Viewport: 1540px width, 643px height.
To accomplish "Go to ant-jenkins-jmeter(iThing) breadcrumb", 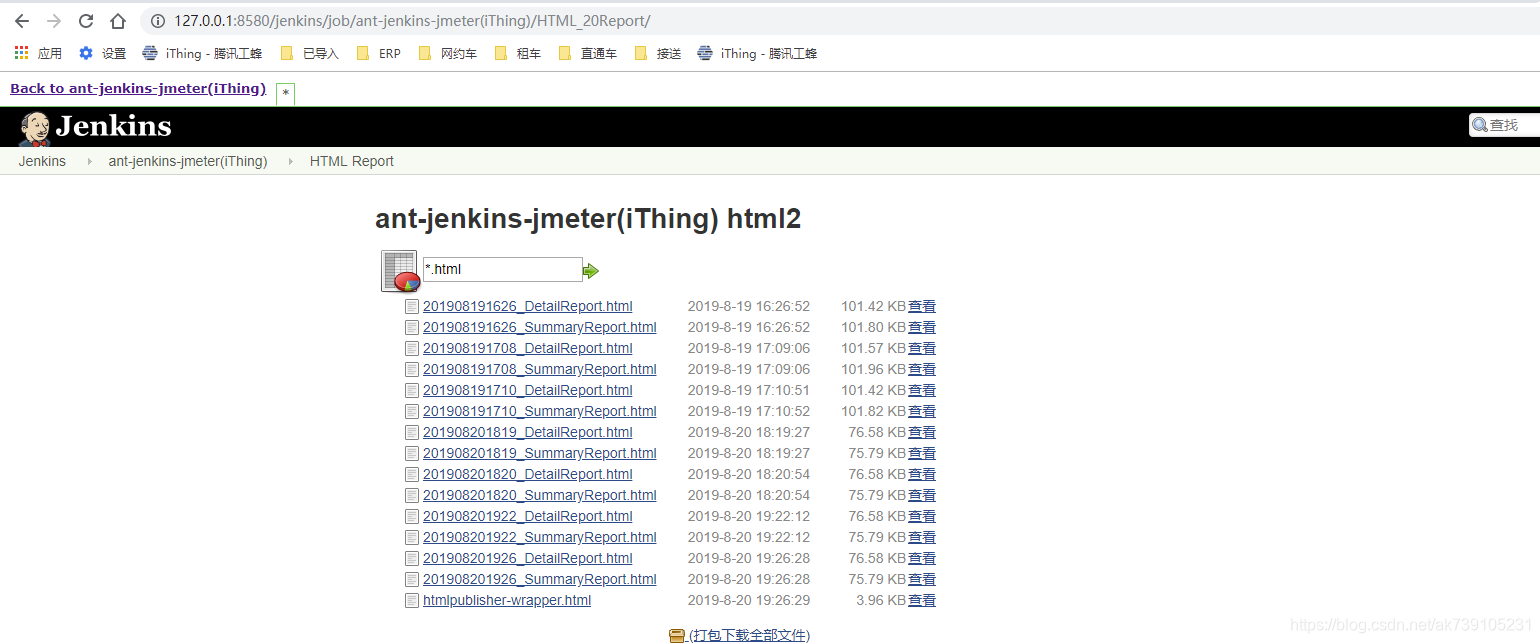I will click(188, 161).
